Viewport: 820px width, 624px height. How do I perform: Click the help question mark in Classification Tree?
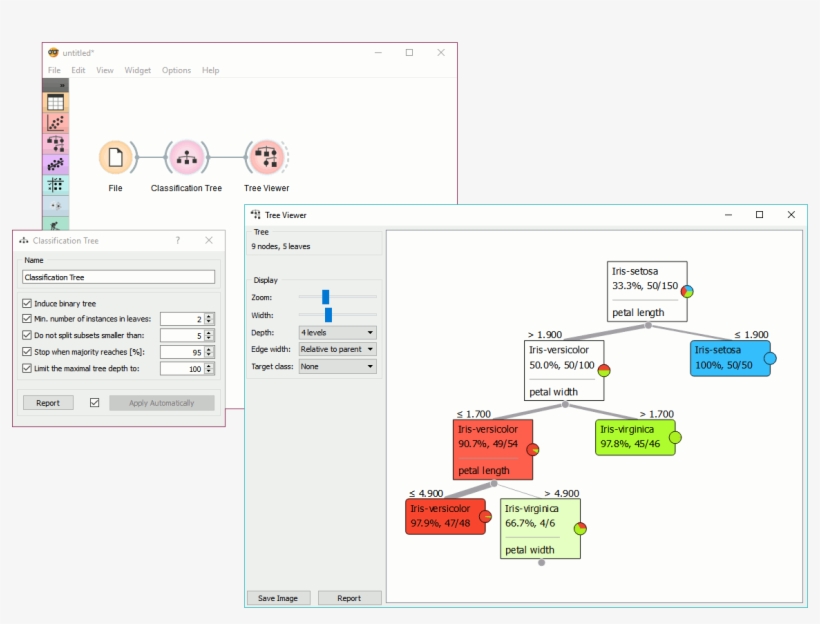(178, 241)
